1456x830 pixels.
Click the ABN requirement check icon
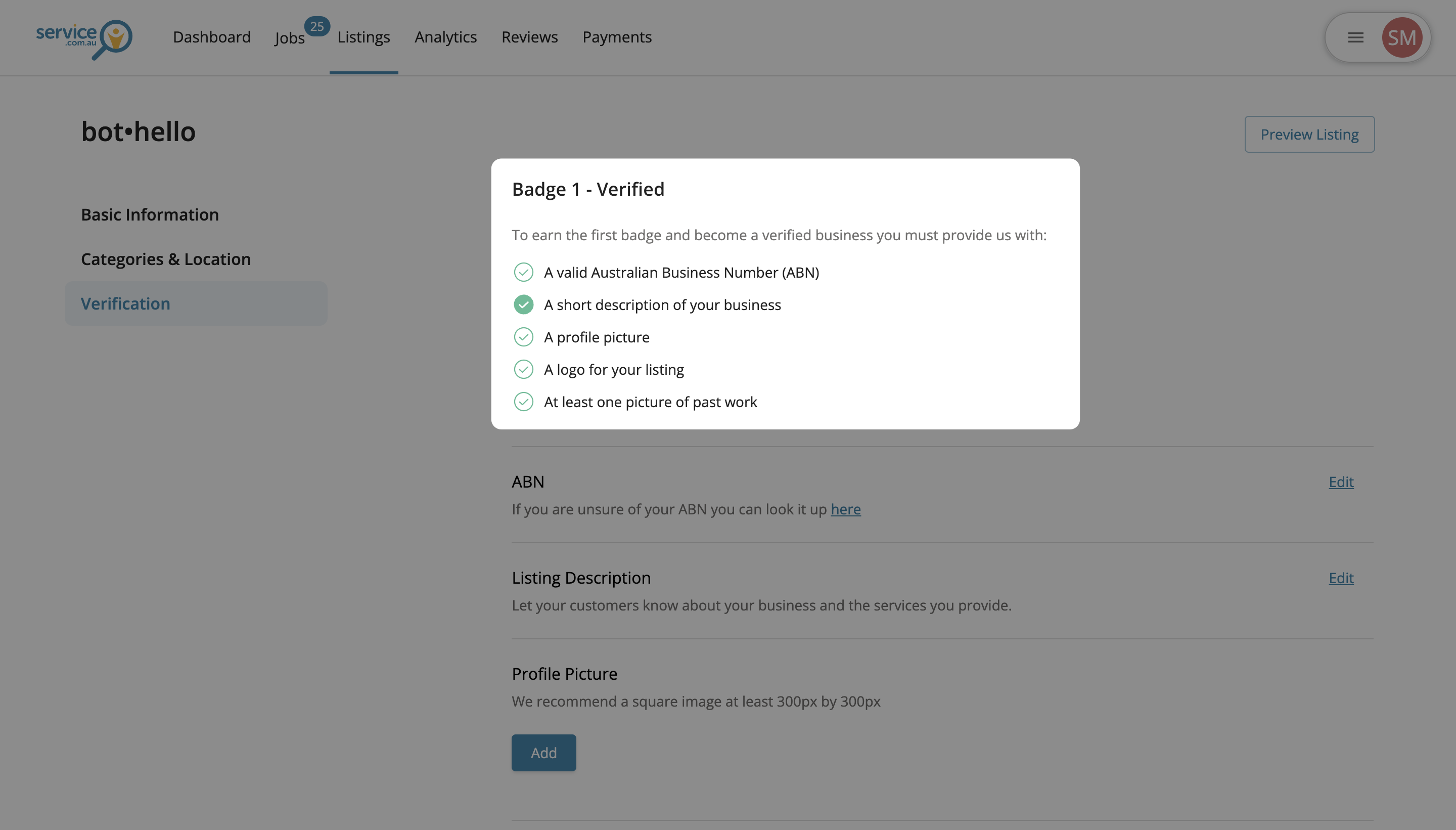tap(523, 273)
